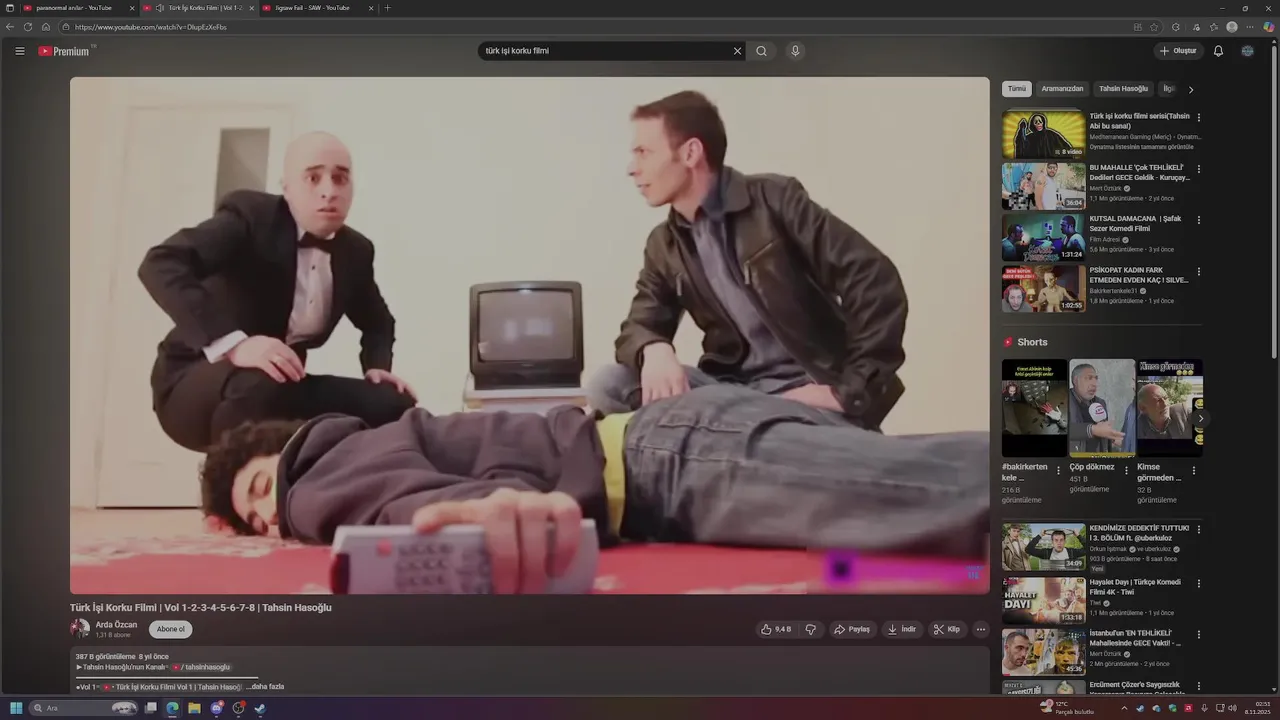Open options for 'Kimse görmeden' short
The image size is (1280, 720).
point(1193,470)
